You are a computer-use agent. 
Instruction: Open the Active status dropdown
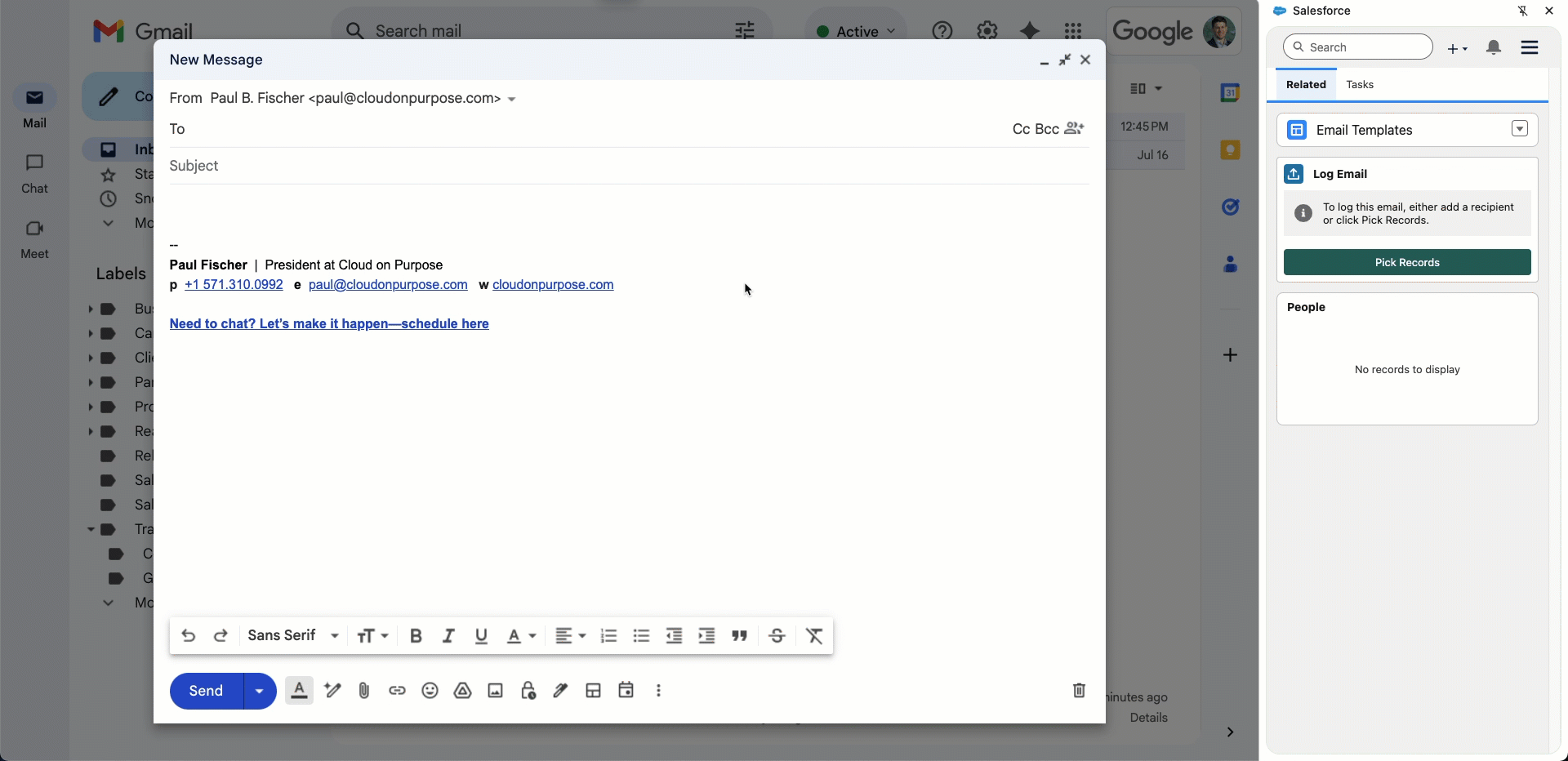[856, 31]
